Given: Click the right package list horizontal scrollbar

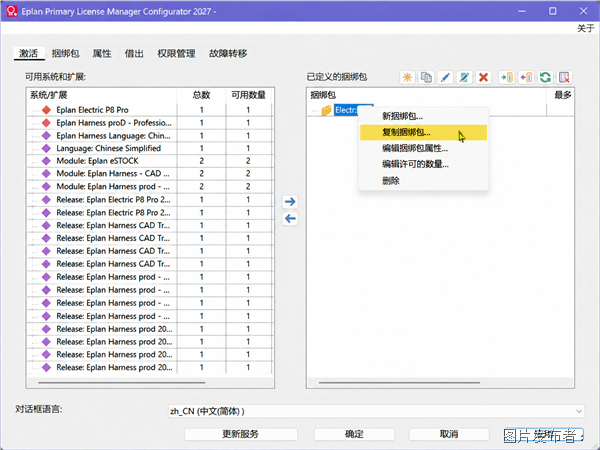Looking at the screenshot, I should point(399,382).
